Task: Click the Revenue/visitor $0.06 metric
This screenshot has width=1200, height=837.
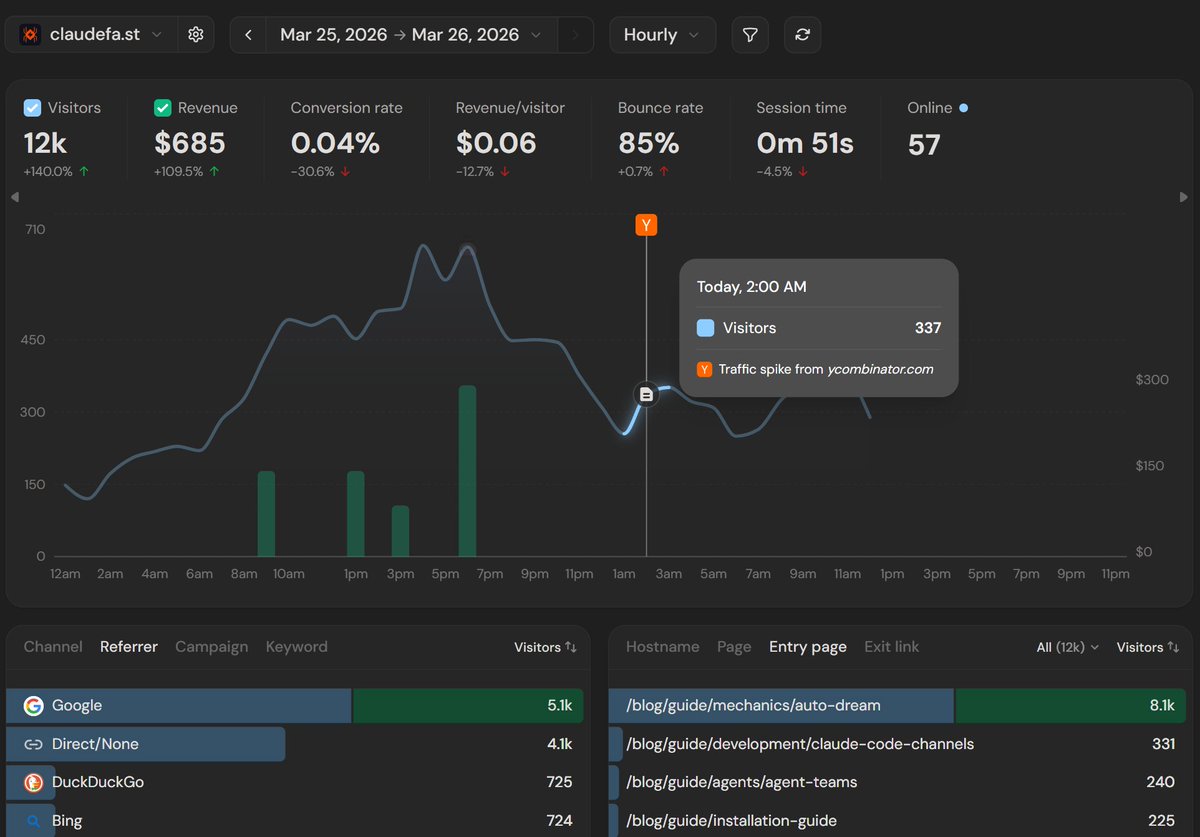Action: pyautogui.click(x=510, y=138)
